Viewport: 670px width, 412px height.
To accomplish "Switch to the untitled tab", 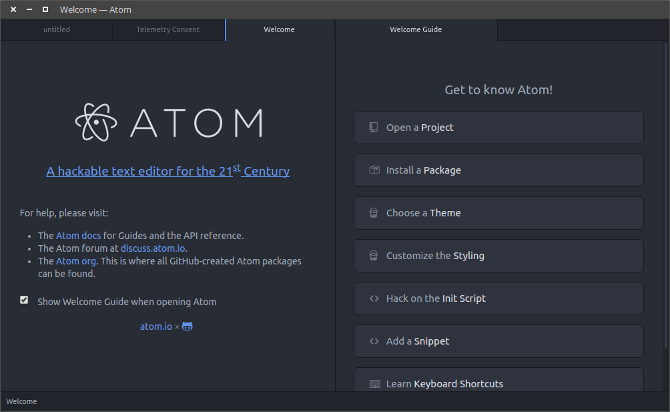I will (57, 29).
